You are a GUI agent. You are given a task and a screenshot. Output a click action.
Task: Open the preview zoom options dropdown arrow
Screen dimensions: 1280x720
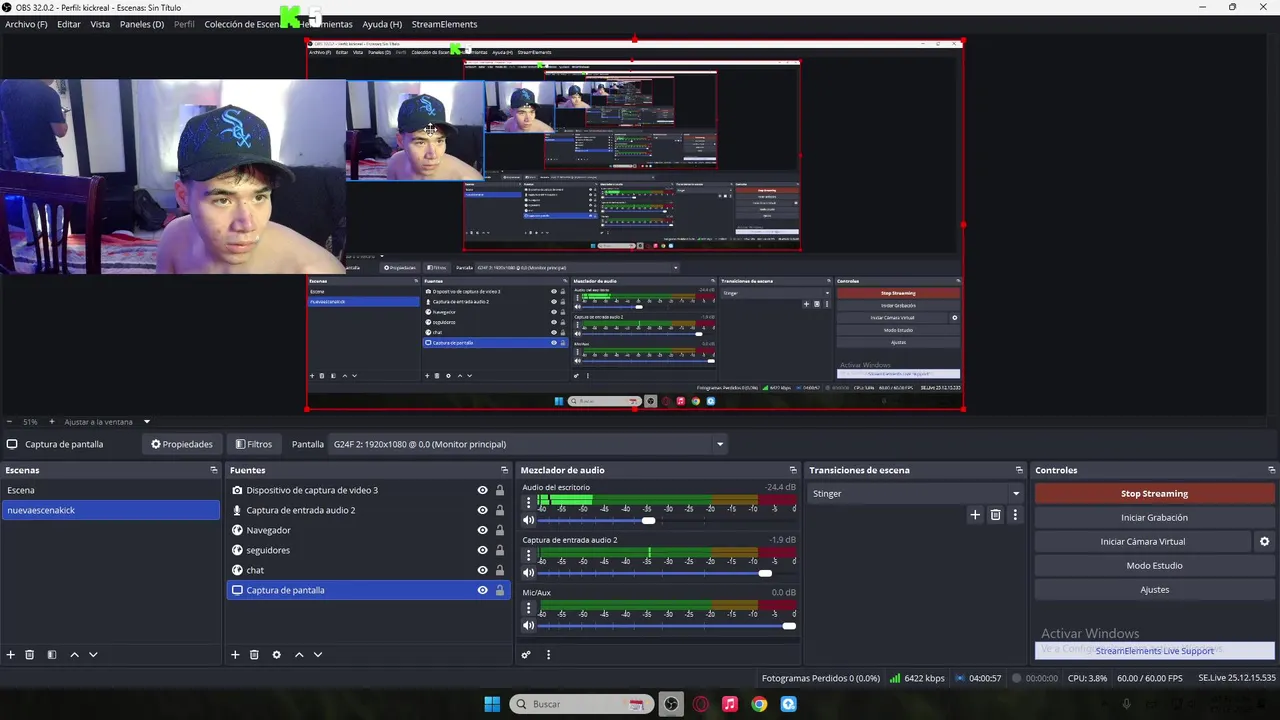coord(146,422)
